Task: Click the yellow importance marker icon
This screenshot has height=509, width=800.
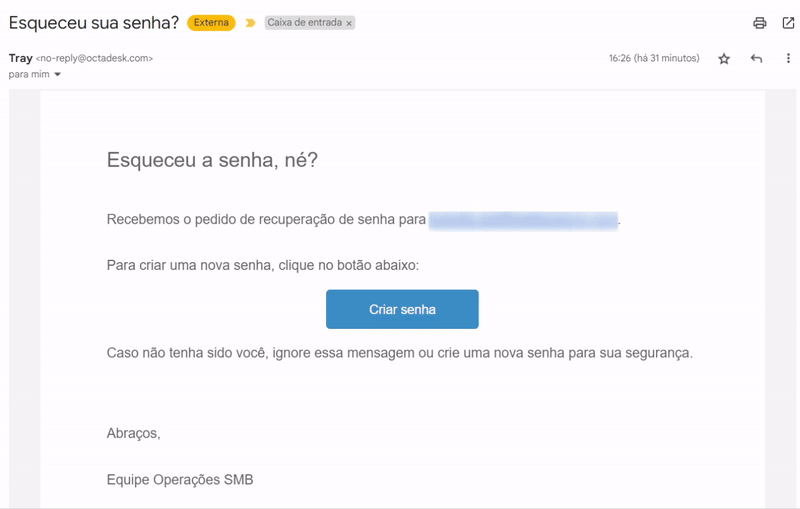Action: point(250,23)
